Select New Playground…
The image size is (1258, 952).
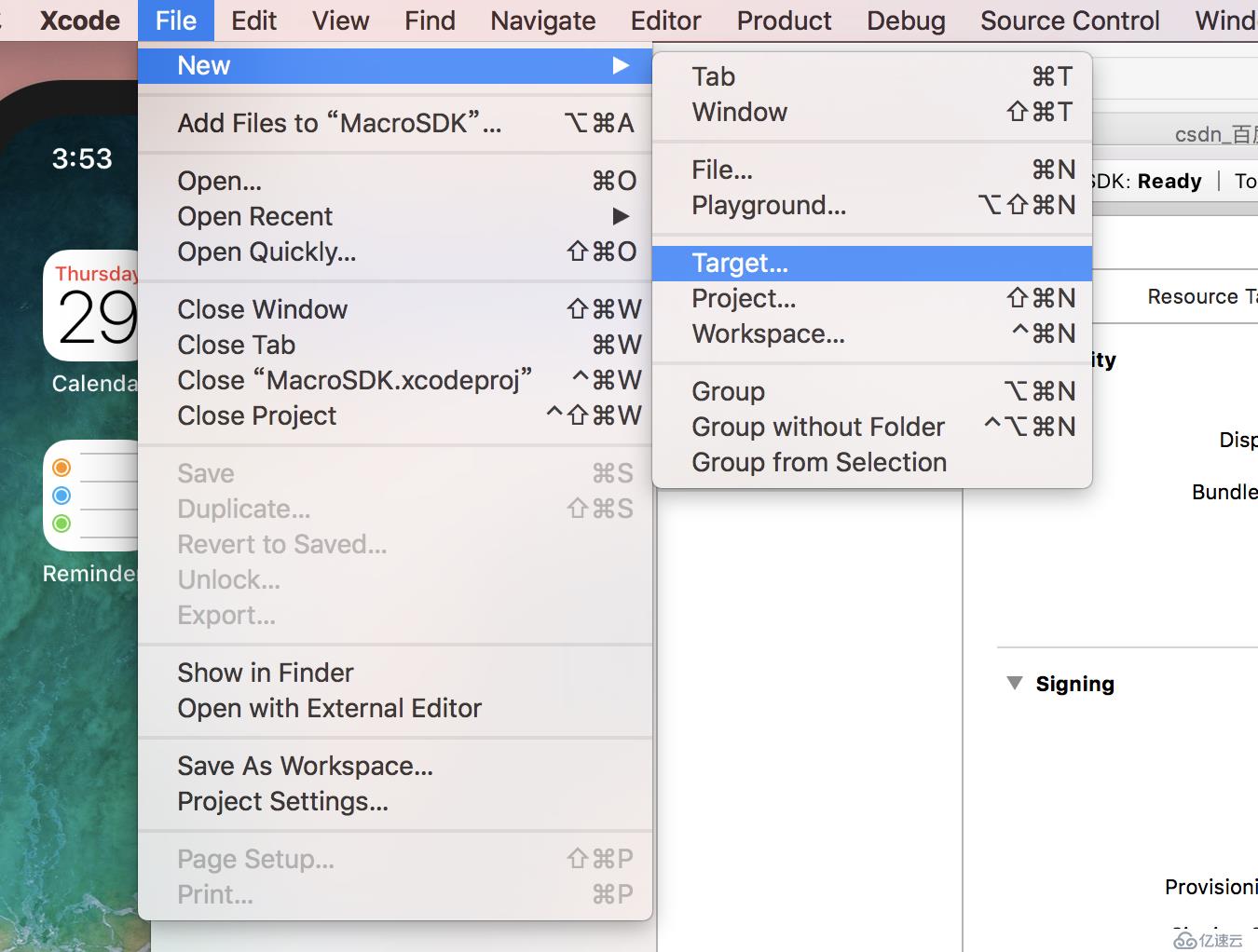tap(872, 205)
